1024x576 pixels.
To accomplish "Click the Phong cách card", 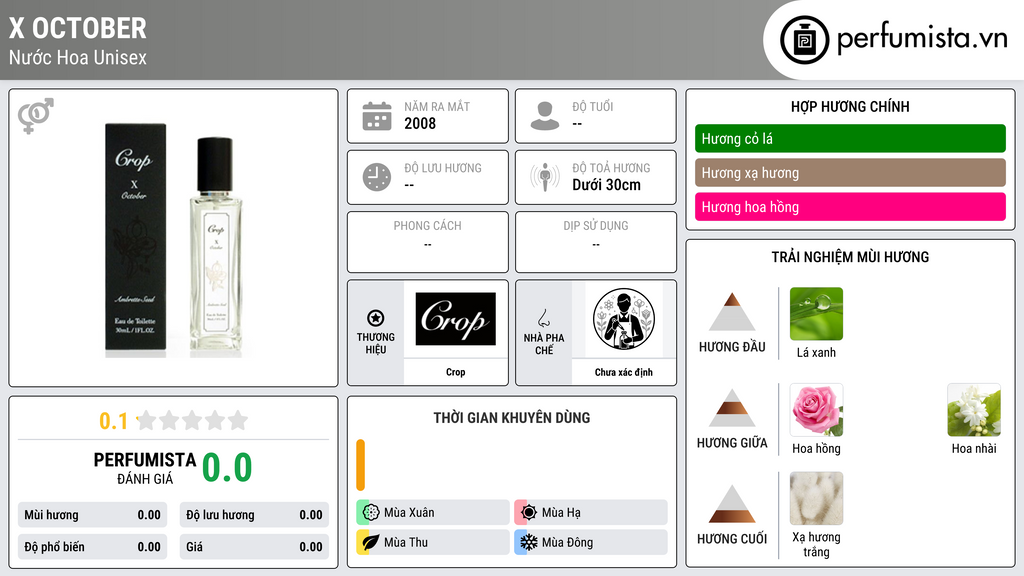I will coord(428,242).
